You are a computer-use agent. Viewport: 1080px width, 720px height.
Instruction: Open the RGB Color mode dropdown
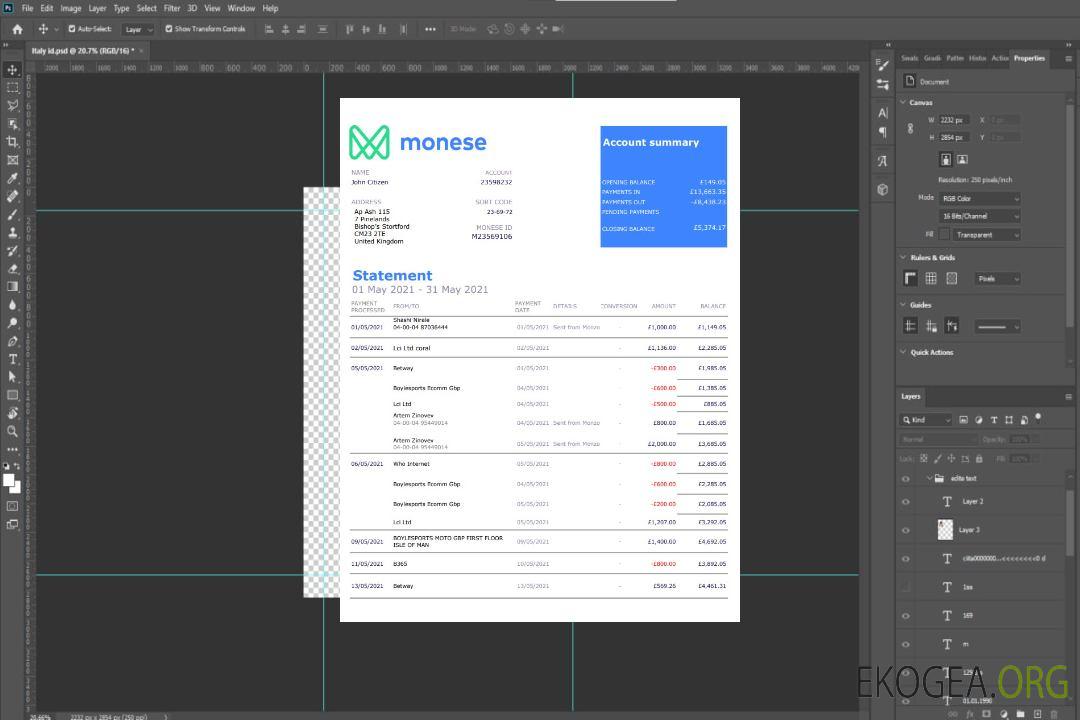click(x=980, y=198)
